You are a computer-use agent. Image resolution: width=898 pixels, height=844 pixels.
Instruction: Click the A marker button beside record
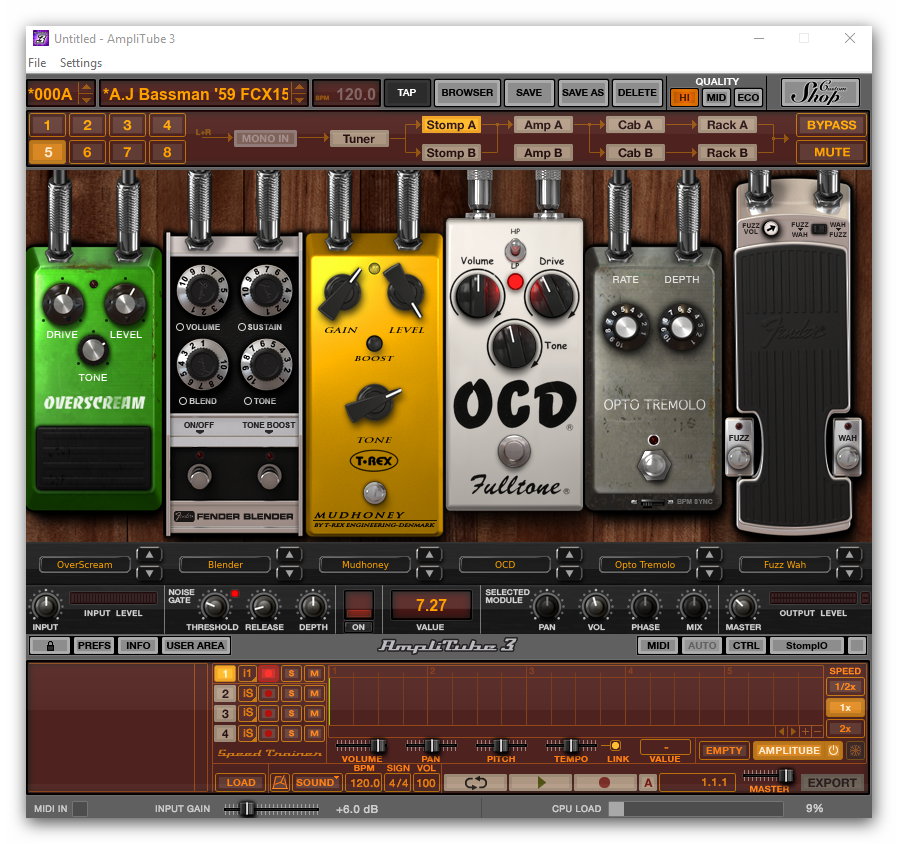point(648,782)
